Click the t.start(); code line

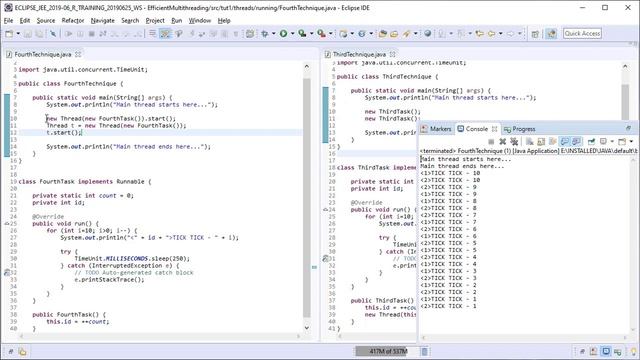point(64,132)
